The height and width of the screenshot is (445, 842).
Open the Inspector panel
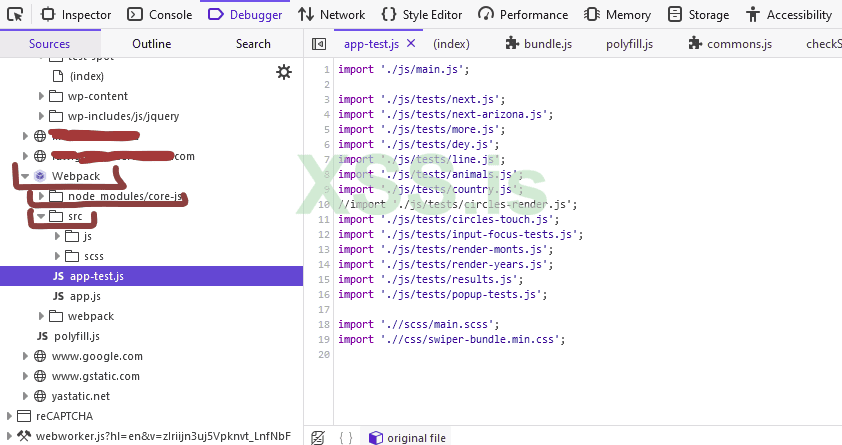pos(75,15)
